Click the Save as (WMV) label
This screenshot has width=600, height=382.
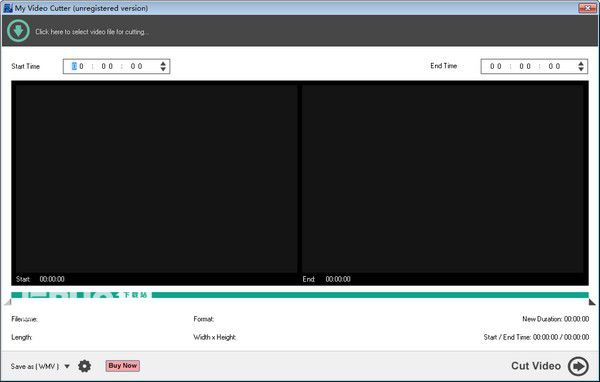pos(35,366)
